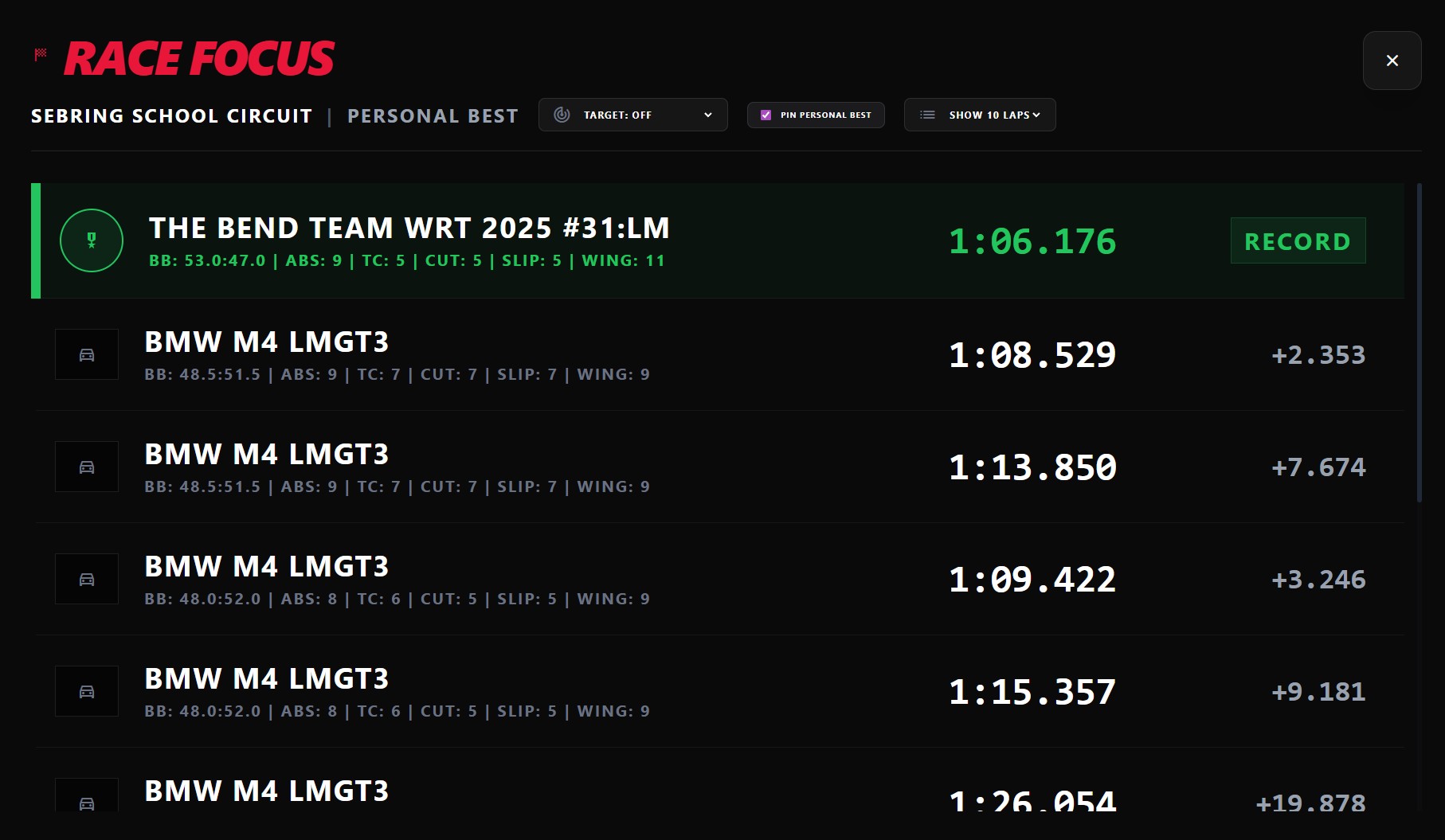Click the +9.181 lap delta
Viewport: 1445px width, 840px height.
point(1318,691)
